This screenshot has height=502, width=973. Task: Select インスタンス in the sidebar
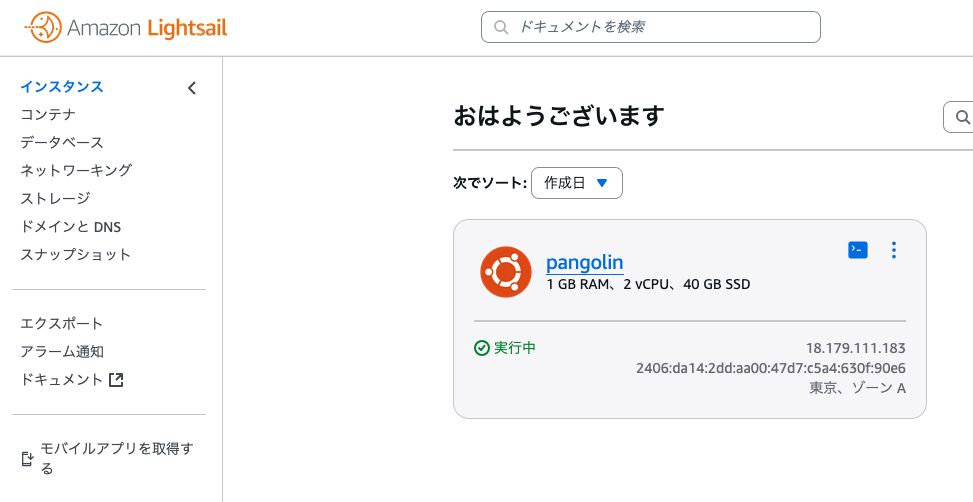[x=62, y=87]
